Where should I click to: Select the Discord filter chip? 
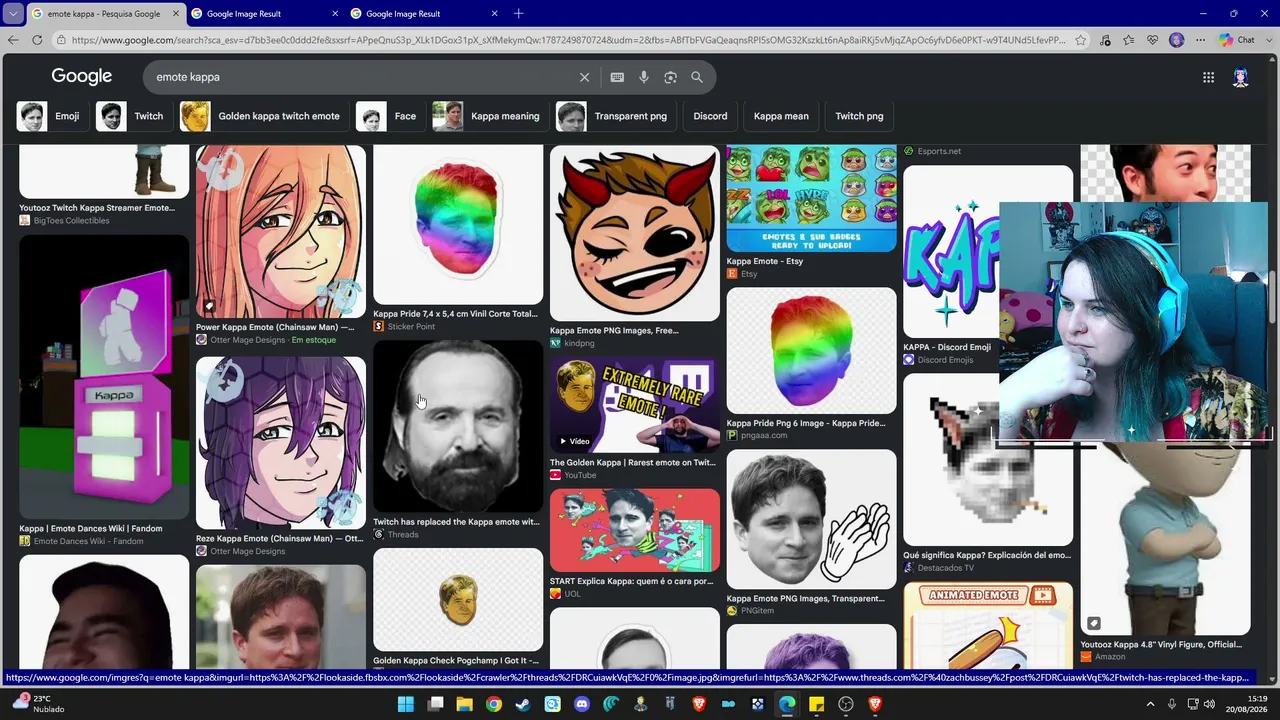click(x=711, y=116)
